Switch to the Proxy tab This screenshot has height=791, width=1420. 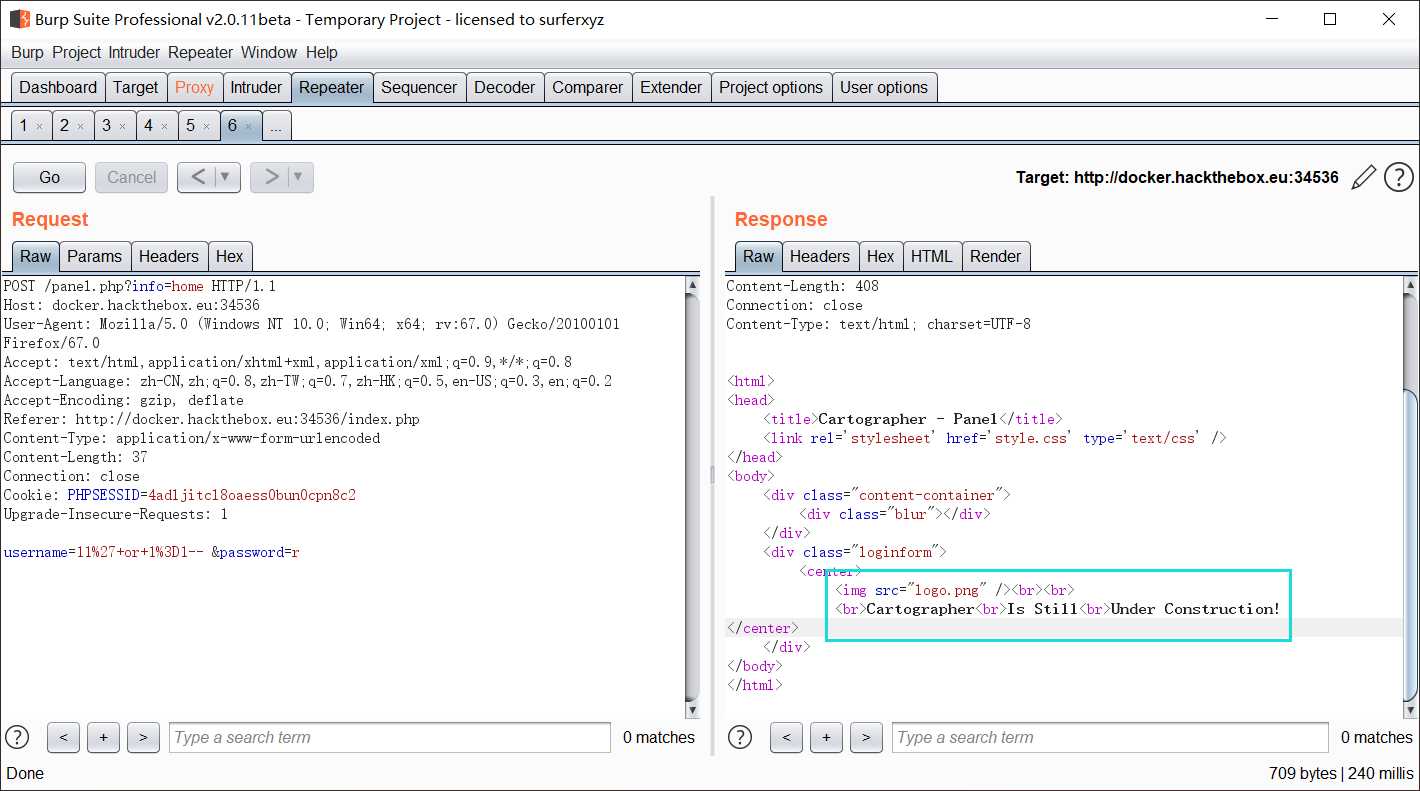194,87
